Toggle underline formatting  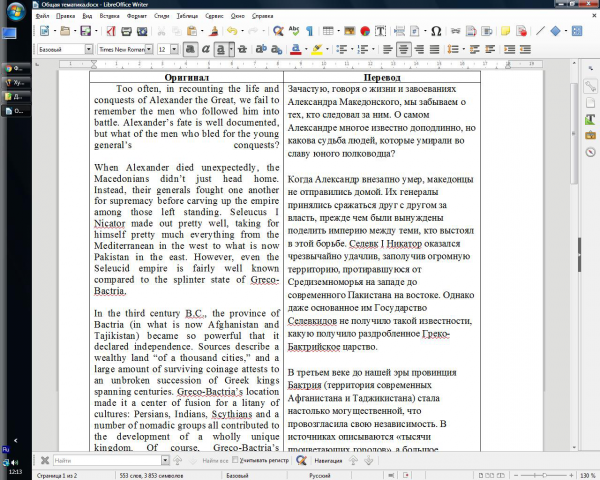[220, 49]
